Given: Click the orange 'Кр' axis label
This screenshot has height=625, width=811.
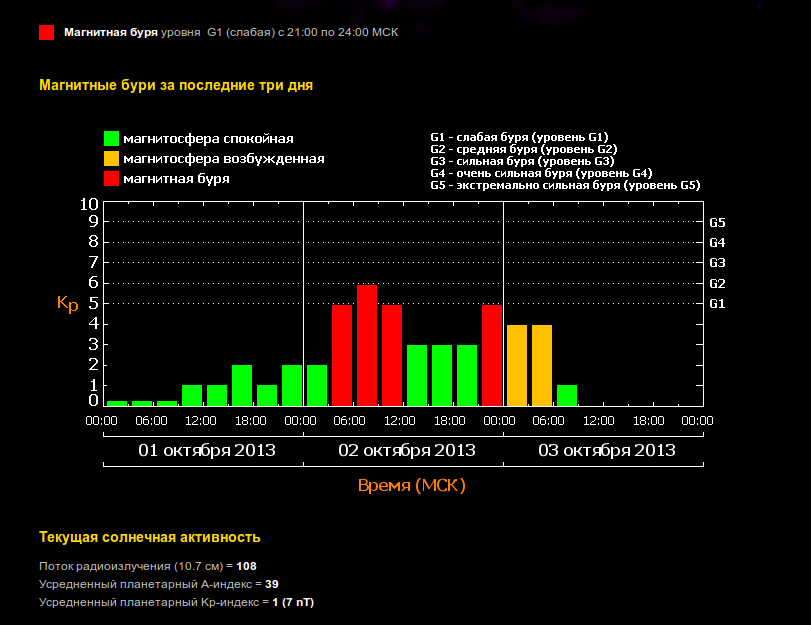Looking at the screenshot, I should coord(67,303).
